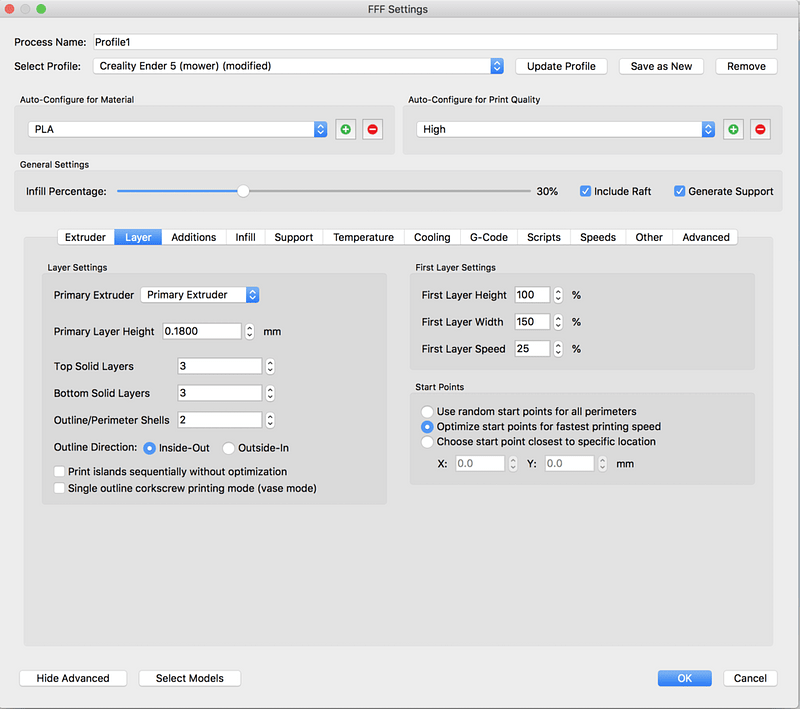Switch to the Advanced tab
This screenshot has width=800, height=709.
(706, 237)
